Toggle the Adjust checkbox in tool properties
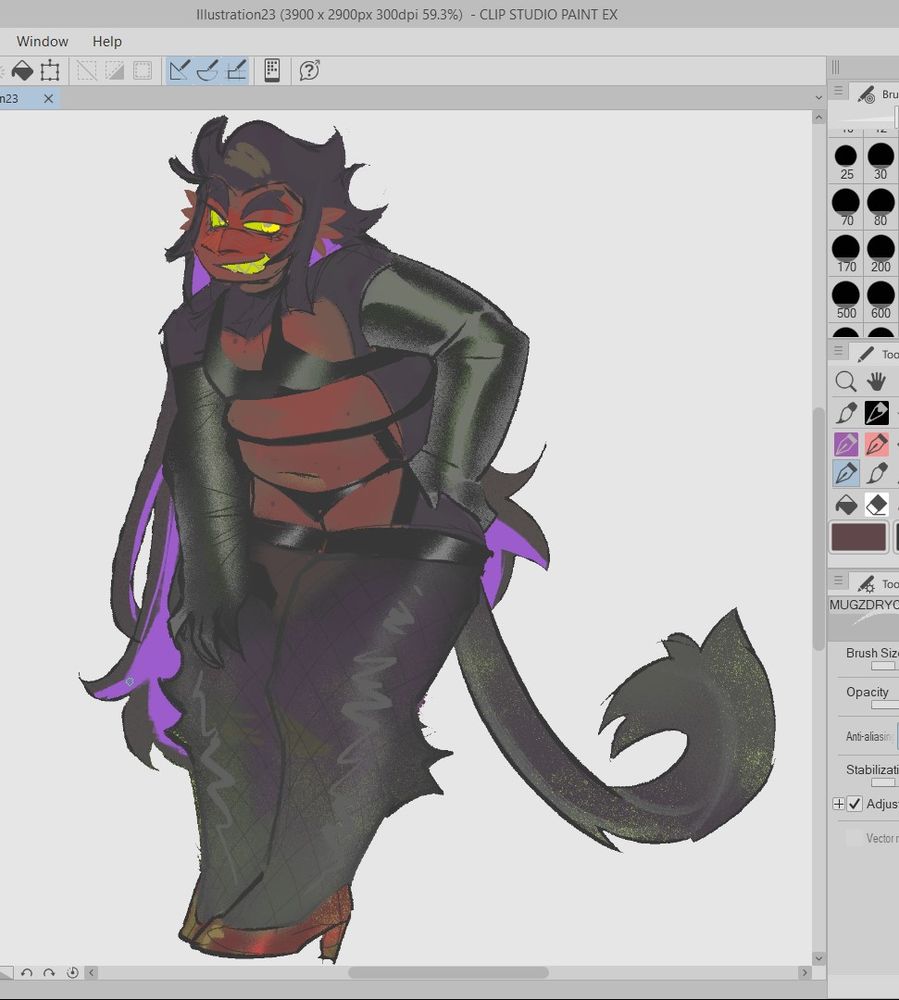The height and width of the screenshot is (1000, 899). point(855,804)
